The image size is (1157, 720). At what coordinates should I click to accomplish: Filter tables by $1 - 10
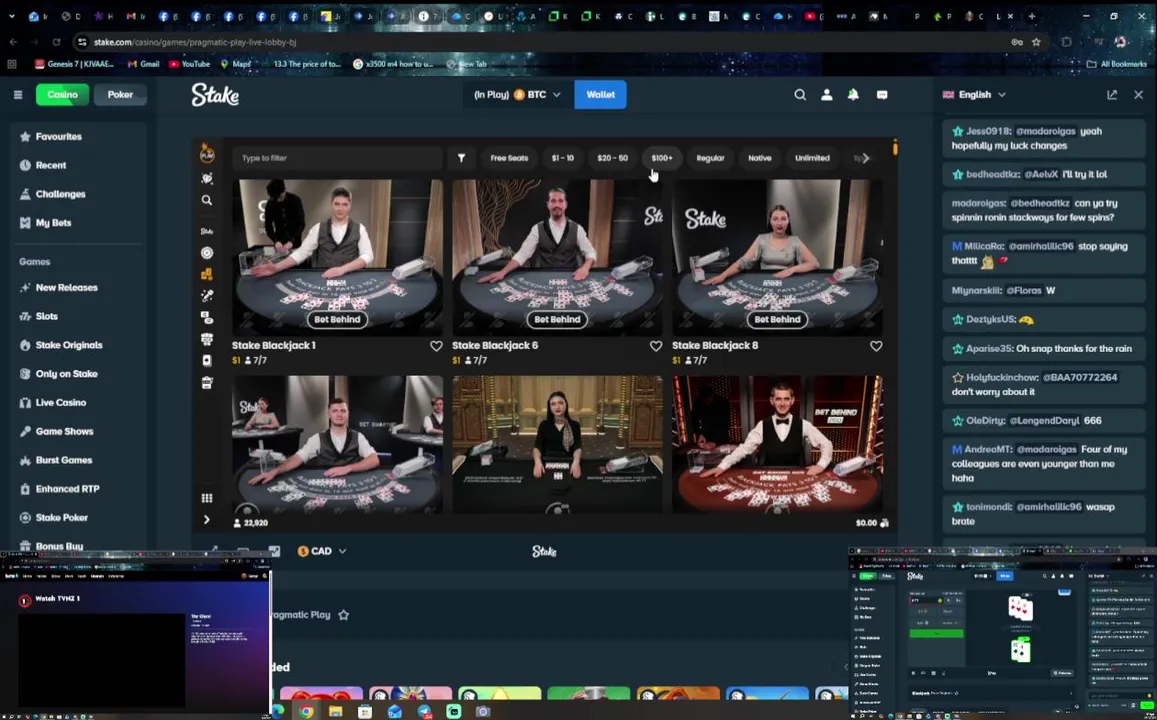click(562, 158)
